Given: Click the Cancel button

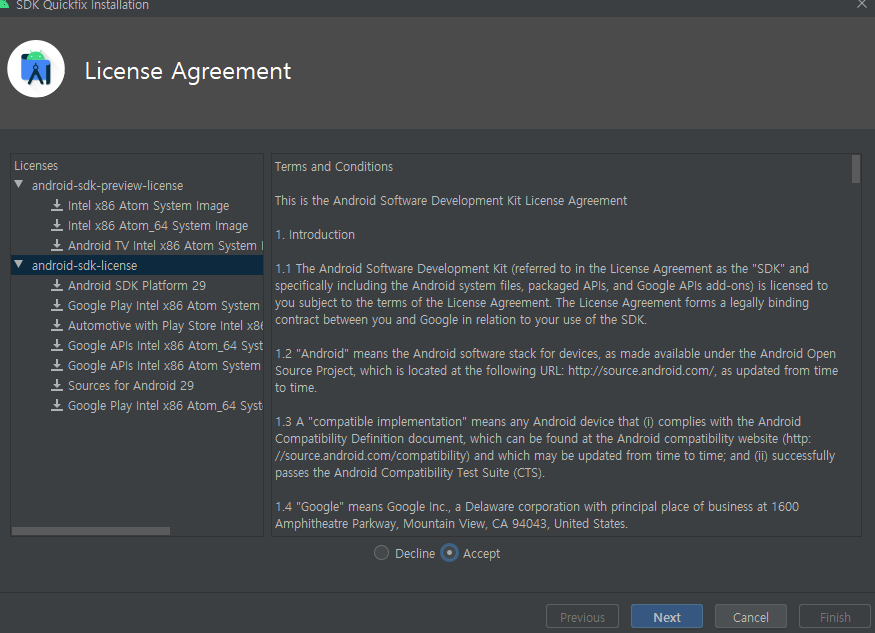Looking at the screenshot, I should (x=751, y=617).
